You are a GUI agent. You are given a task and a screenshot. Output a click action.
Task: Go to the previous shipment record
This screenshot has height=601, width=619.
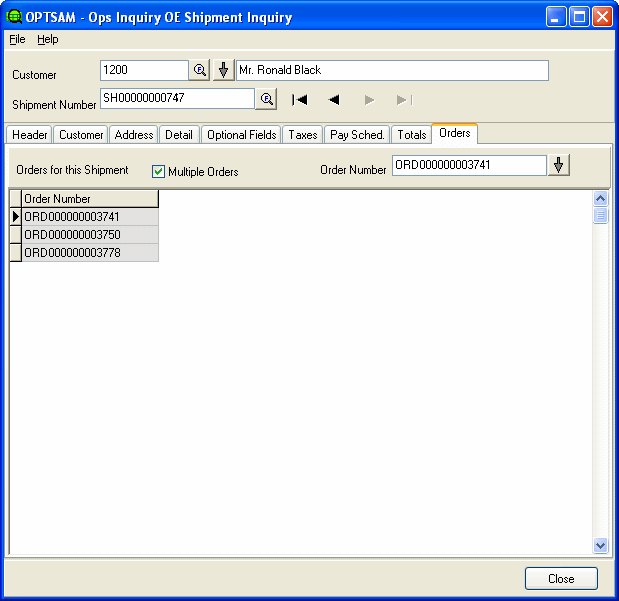(x=334, y=99)
